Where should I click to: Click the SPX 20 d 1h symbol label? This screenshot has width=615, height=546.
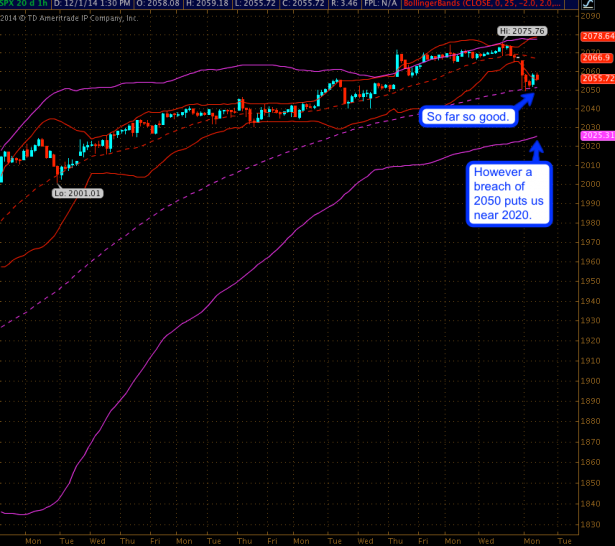22,5
